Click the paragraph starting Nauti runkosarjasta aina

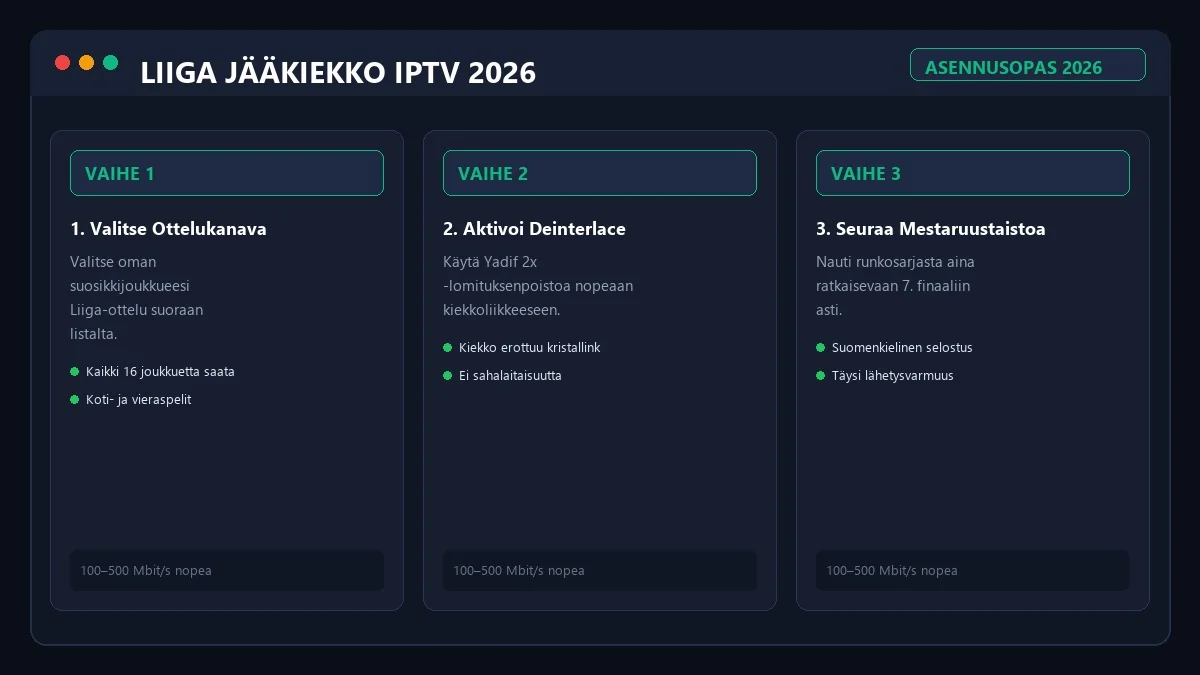(x=895, y=286)
